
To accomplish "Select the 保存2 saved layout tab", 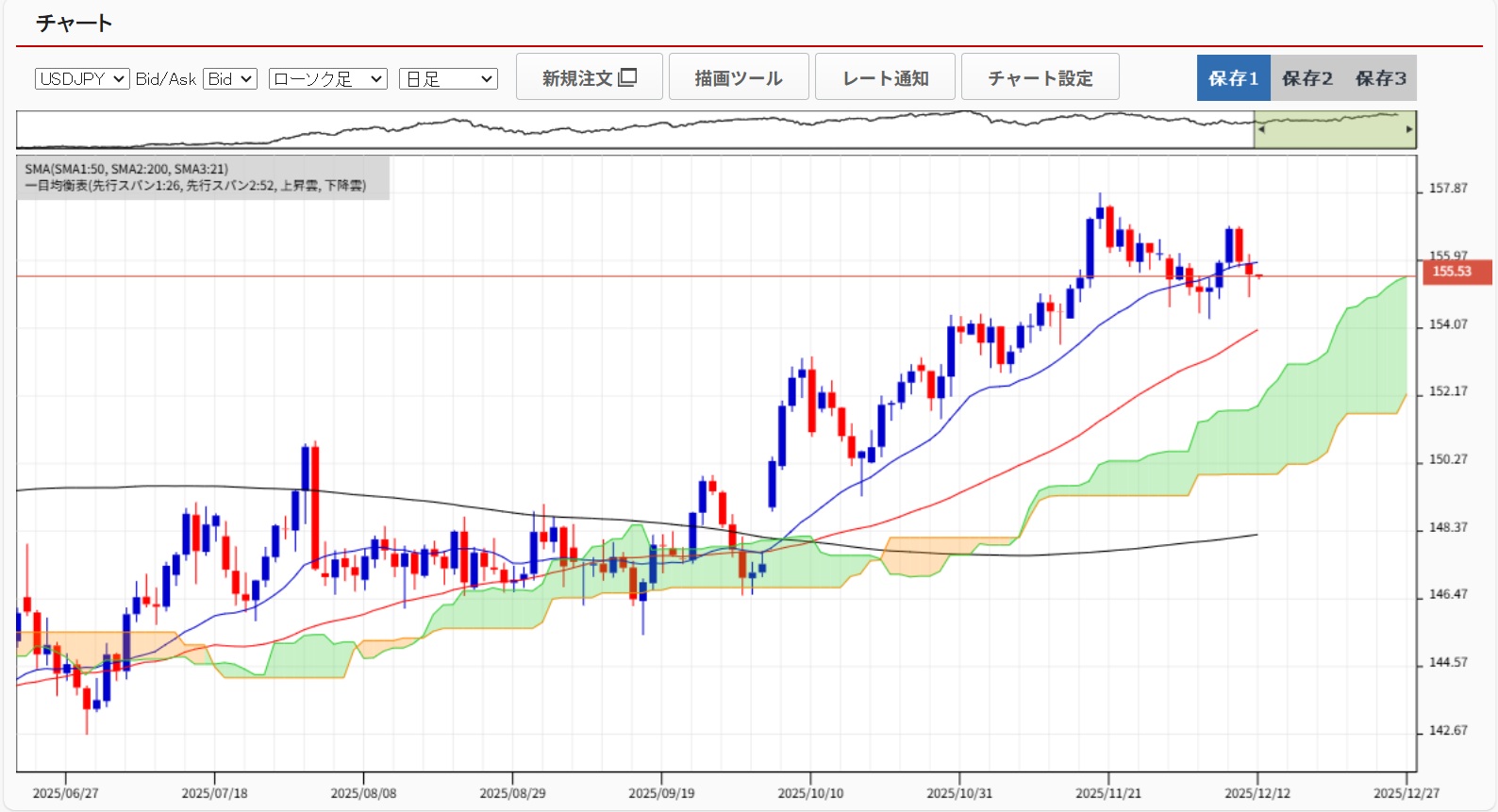I will pyautogui.click(x=1307, y=78).
